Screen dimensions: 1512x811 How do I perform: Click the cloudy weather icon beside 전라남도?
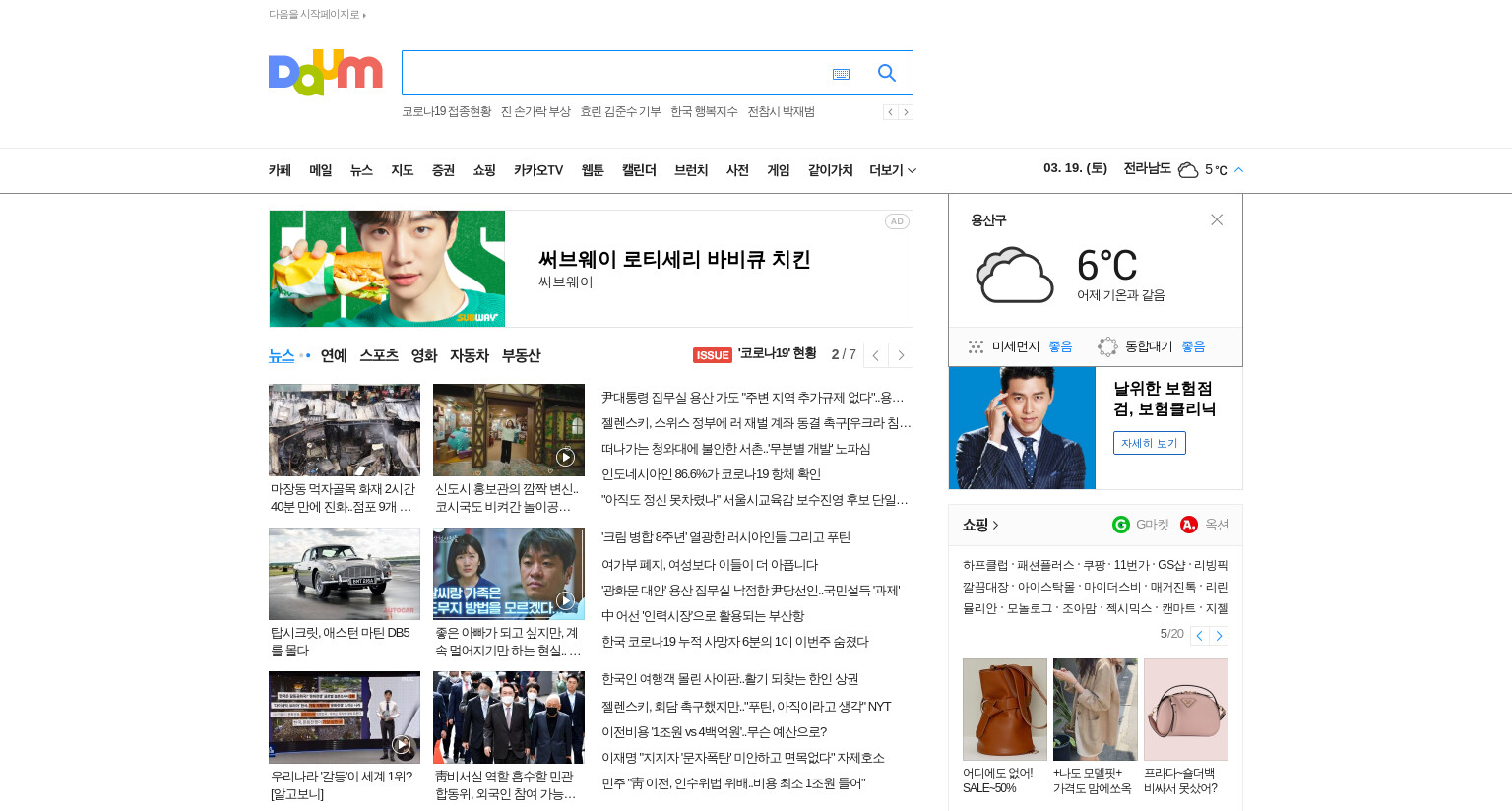coord(1188,170)
